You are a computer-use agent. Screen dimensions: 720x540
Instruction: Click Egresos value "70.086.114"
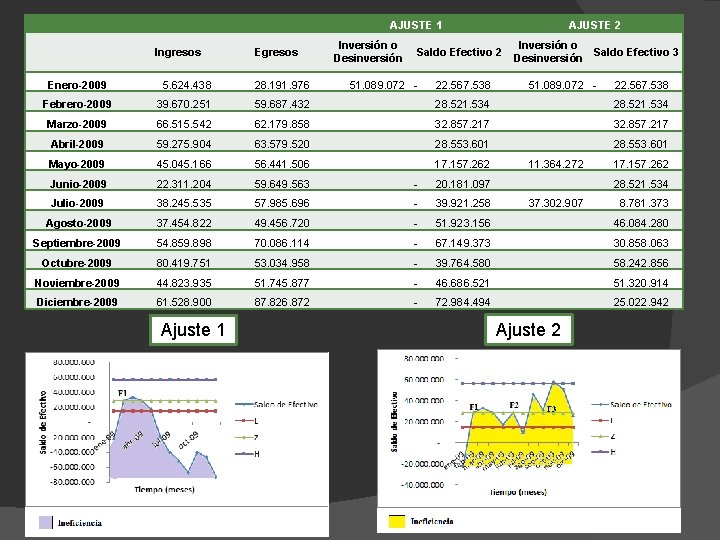pyautogui.click(x=282, y=243)
